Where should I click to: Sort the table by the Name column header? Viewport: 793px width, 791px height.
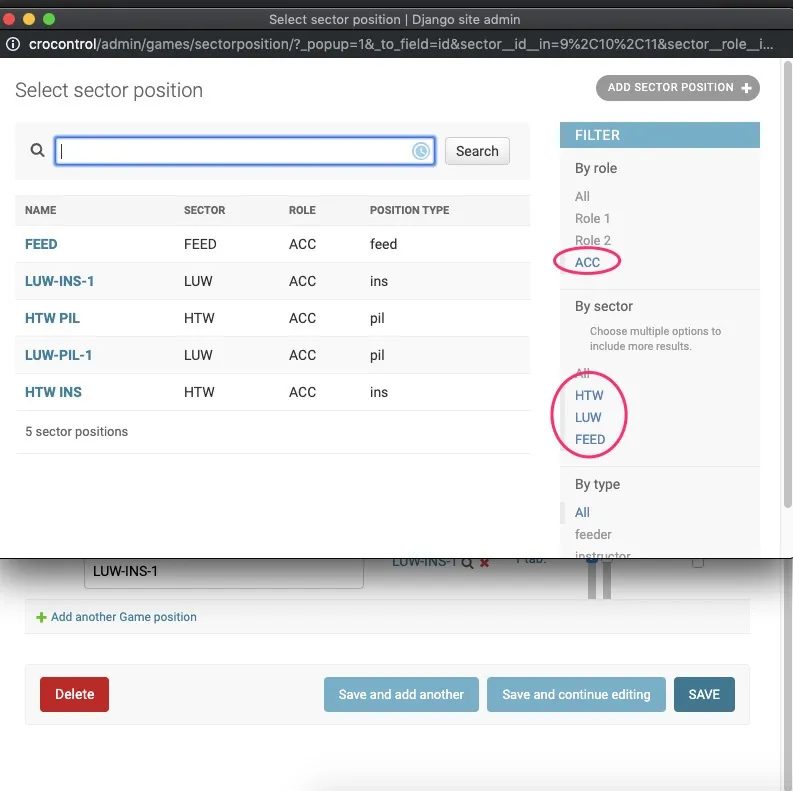41,210
